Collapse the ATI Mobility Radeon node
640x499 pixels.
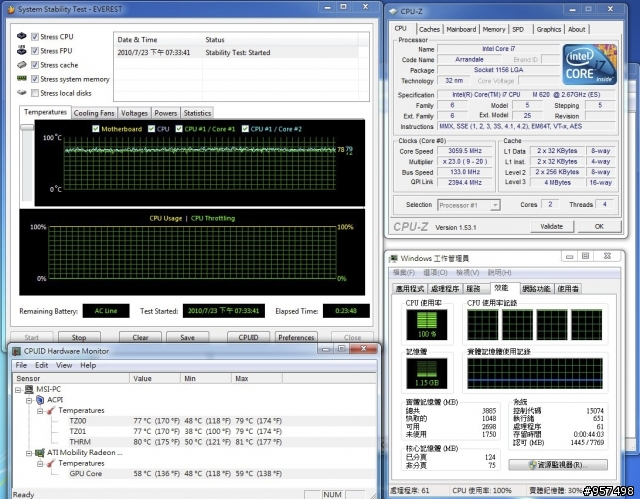29,453
